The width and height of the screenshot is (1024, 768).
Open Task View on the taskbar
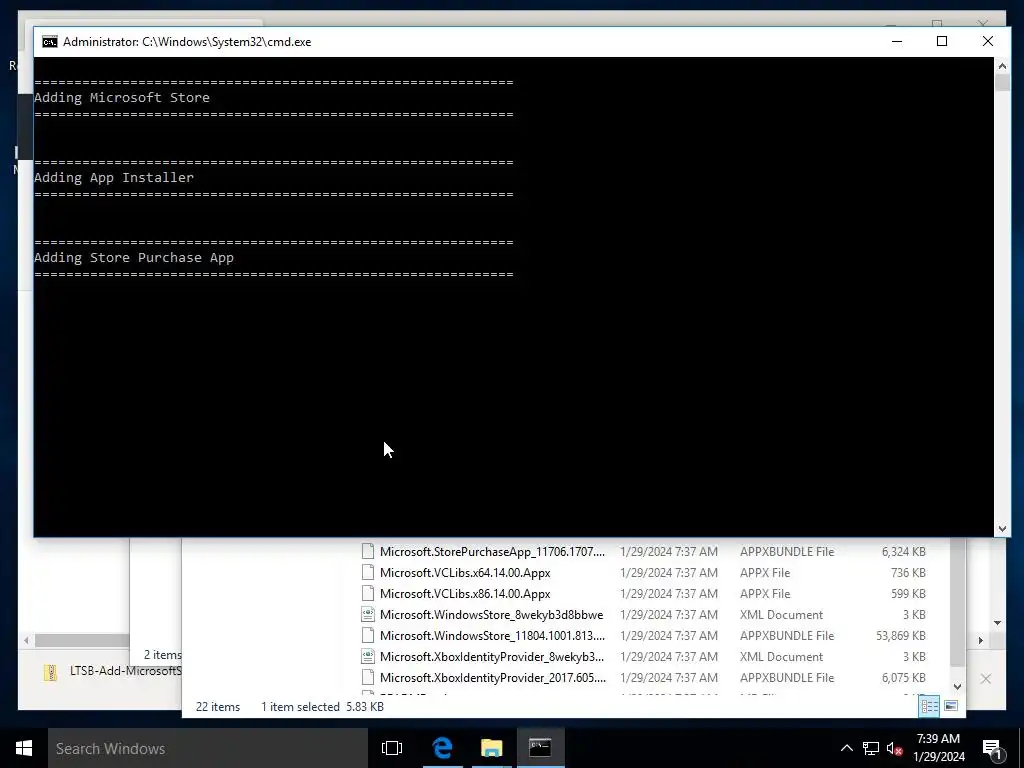pyautogui.click(x=392, y=748)
